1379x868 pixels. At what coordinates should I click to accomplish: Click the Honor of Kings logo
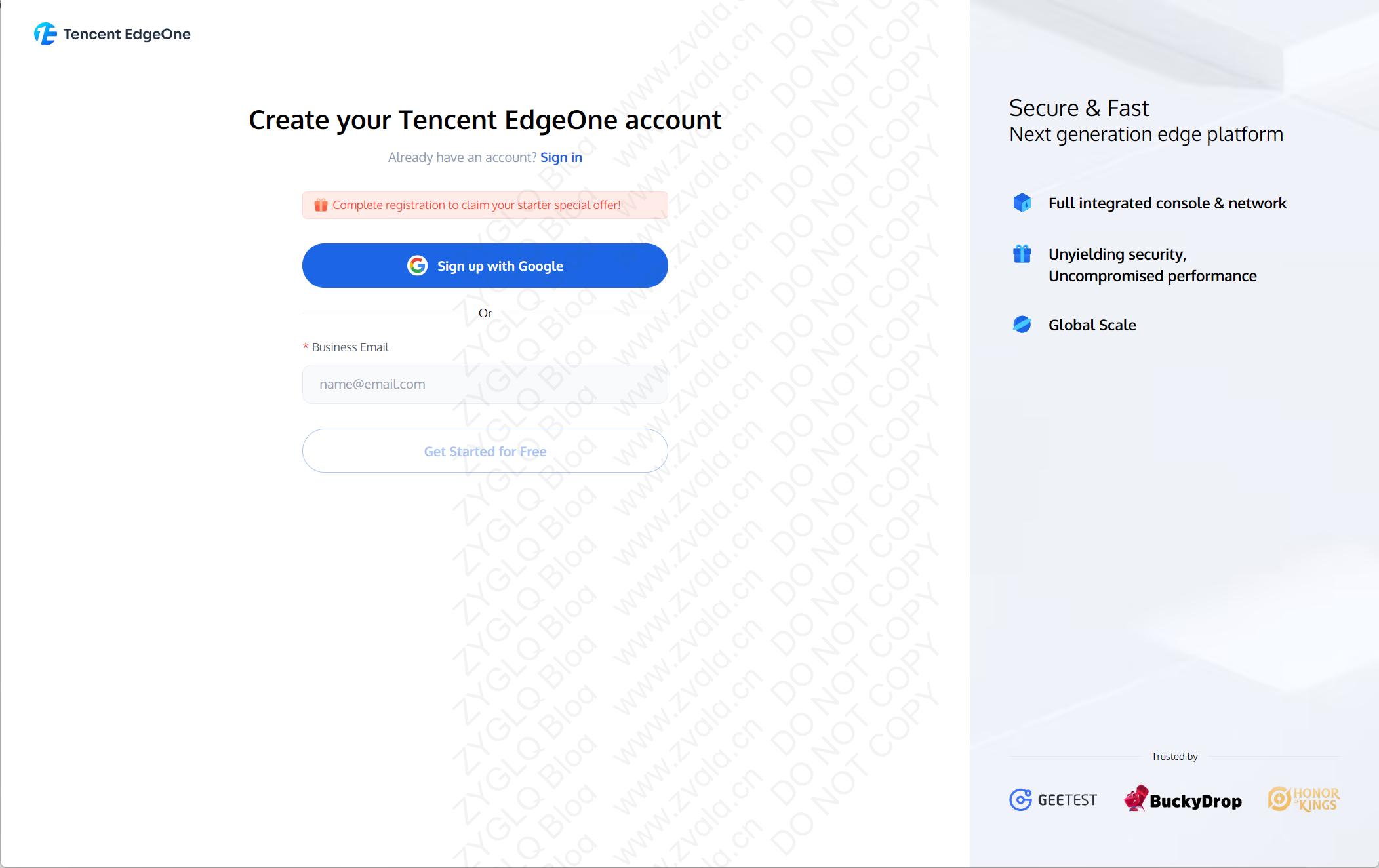coord(1304,799)
